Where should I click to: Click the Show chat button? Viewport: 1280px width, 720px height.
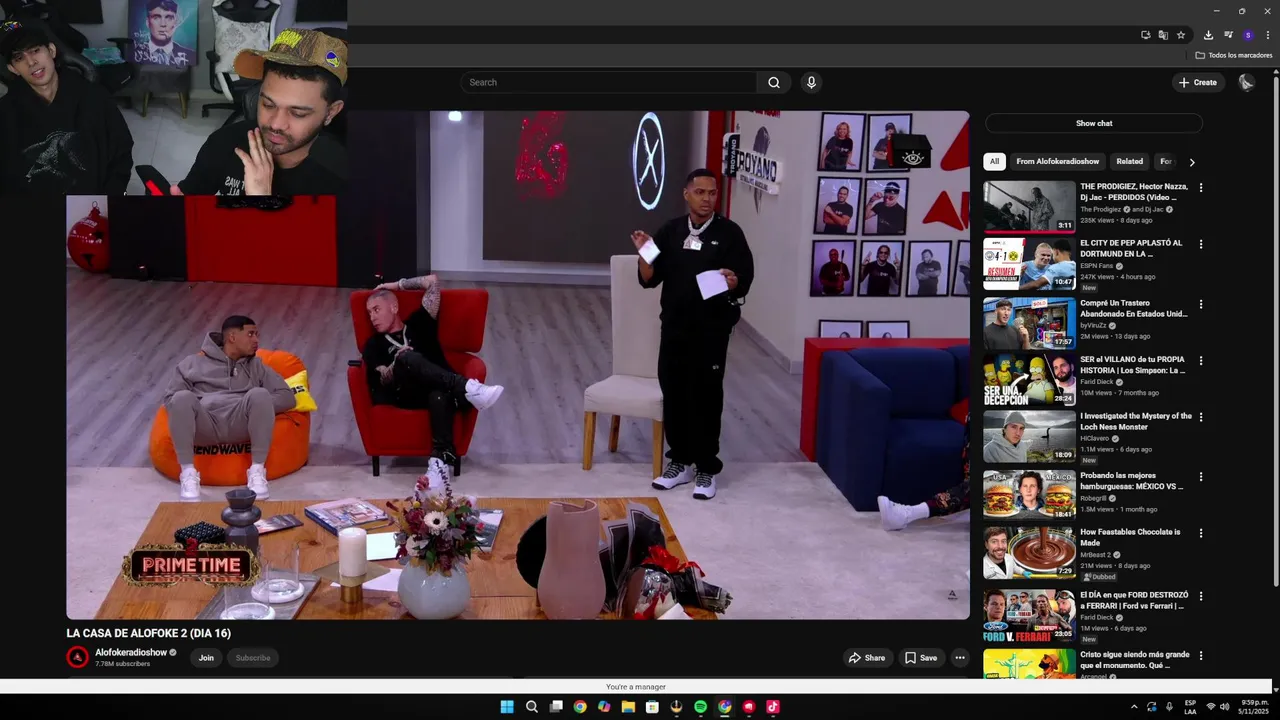[1094, 123]
